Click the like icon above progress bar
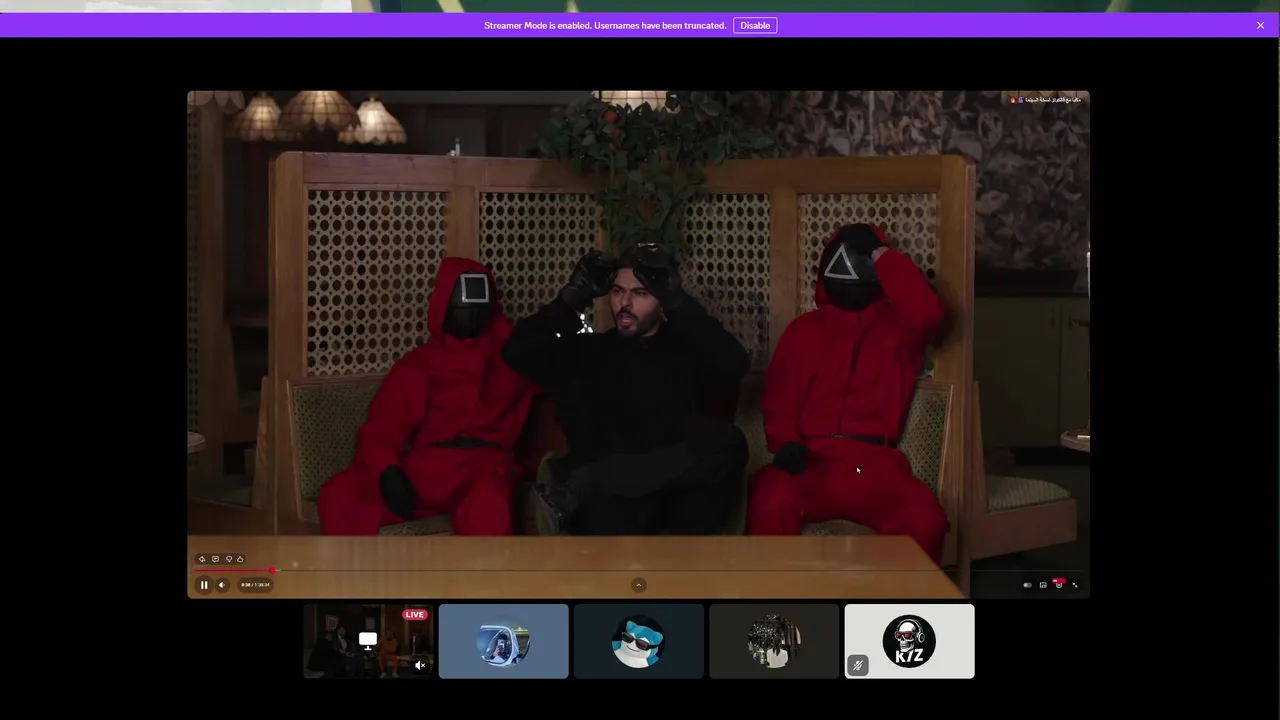Screen dimensions: 1280x720 tap(240, 559)
